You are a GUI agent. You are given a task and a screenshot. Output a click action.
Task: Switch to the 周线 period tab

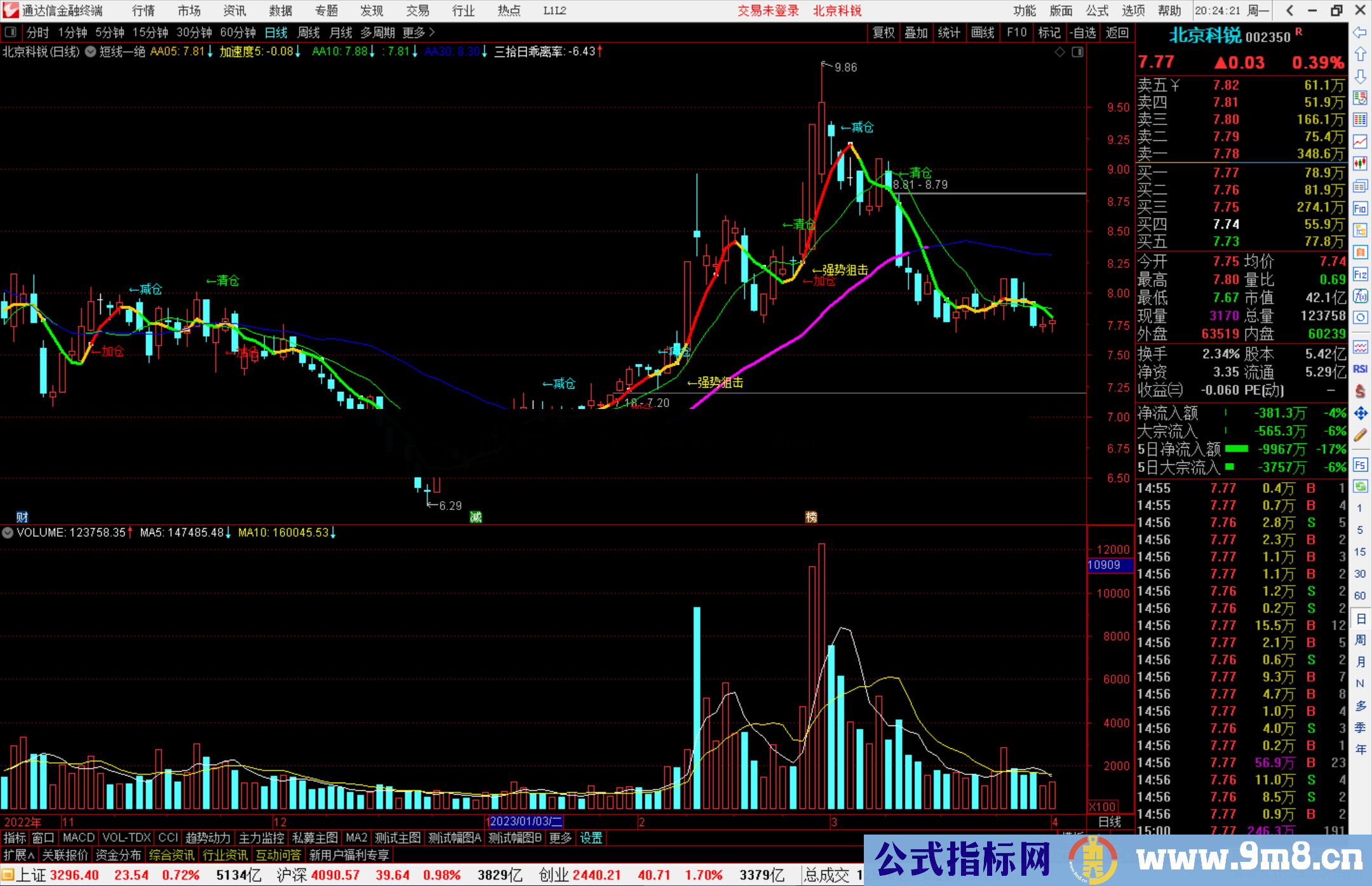pyautogui.click(x=309, y=32)
